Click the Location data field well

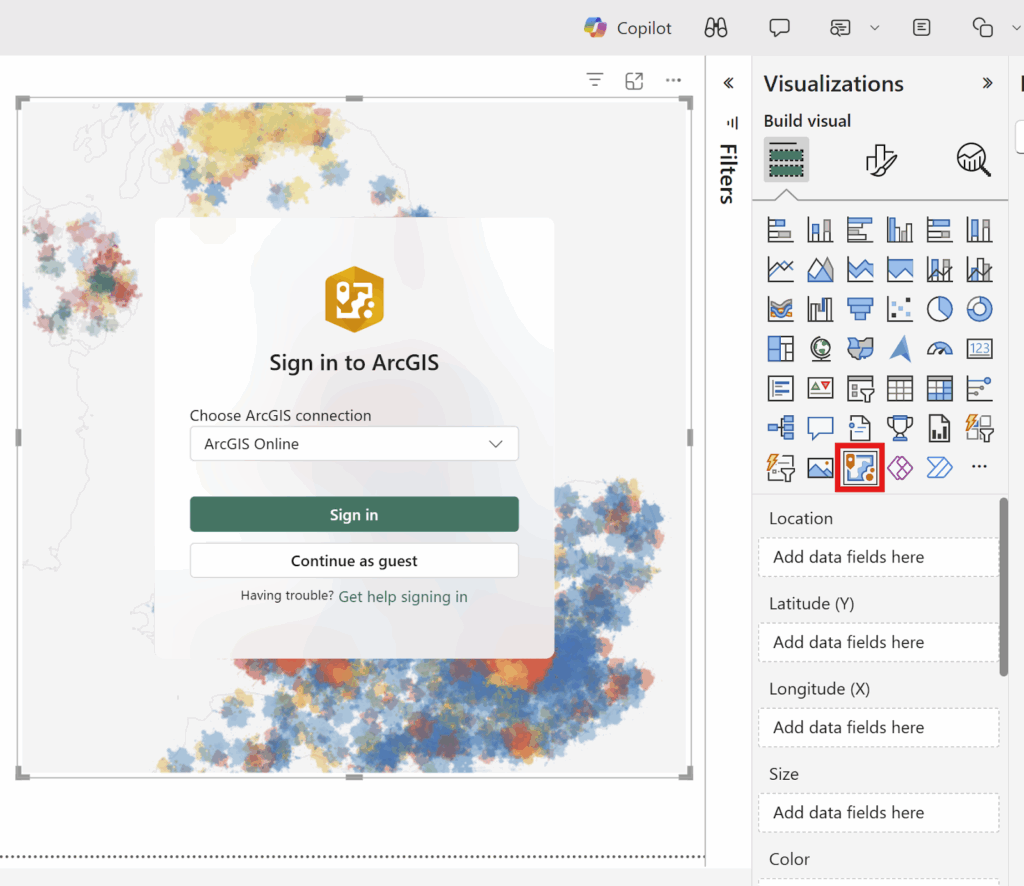point(878,557)
